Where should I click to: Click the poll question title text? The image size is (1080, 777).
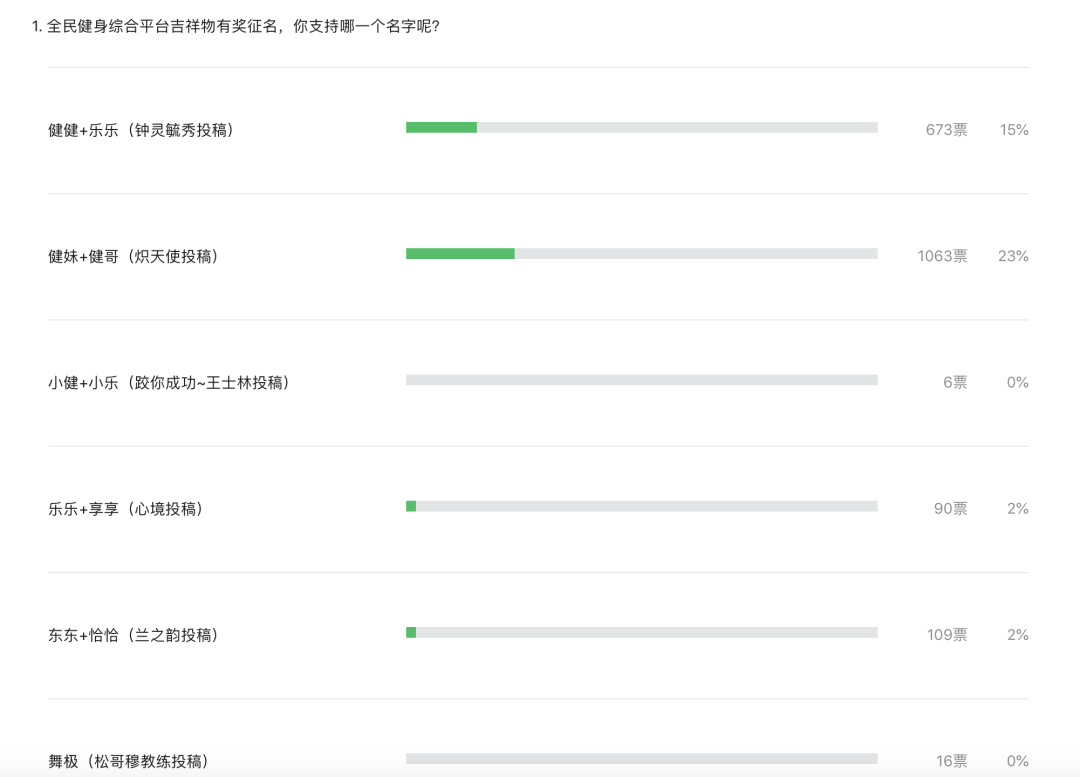(x=236, y=26)
